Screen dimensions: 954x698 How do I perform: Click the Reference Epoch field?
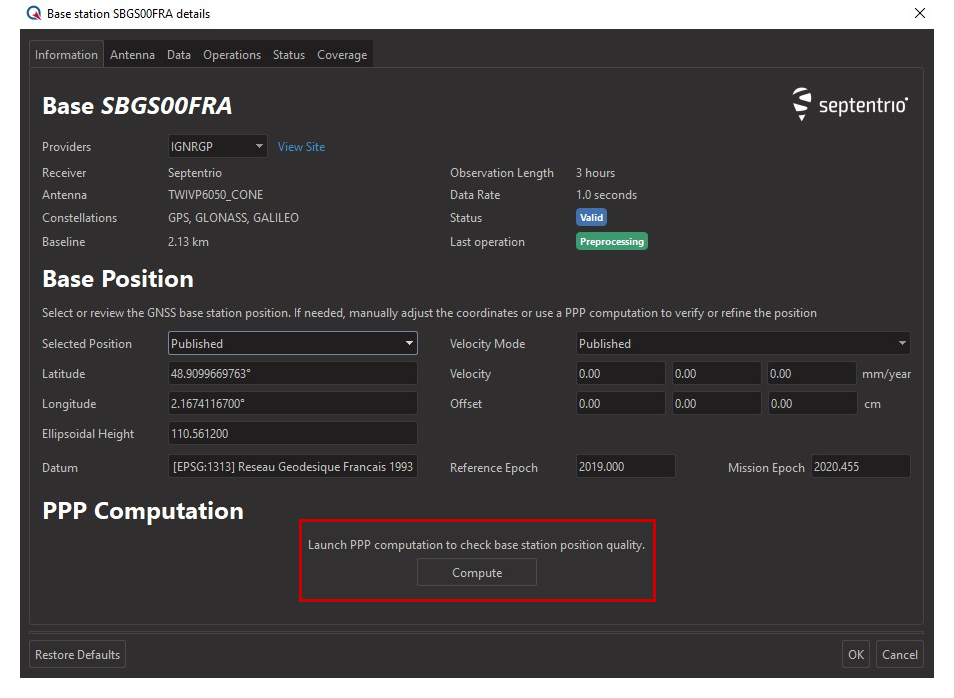[x=625, y=467]
